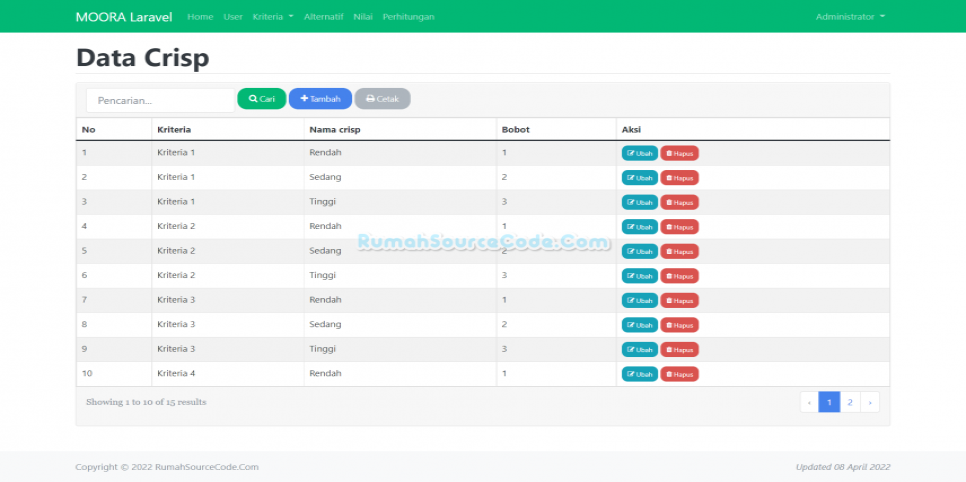Open the Perhitungan page
This screenshot has width=966, height=482.
[408, 17]
